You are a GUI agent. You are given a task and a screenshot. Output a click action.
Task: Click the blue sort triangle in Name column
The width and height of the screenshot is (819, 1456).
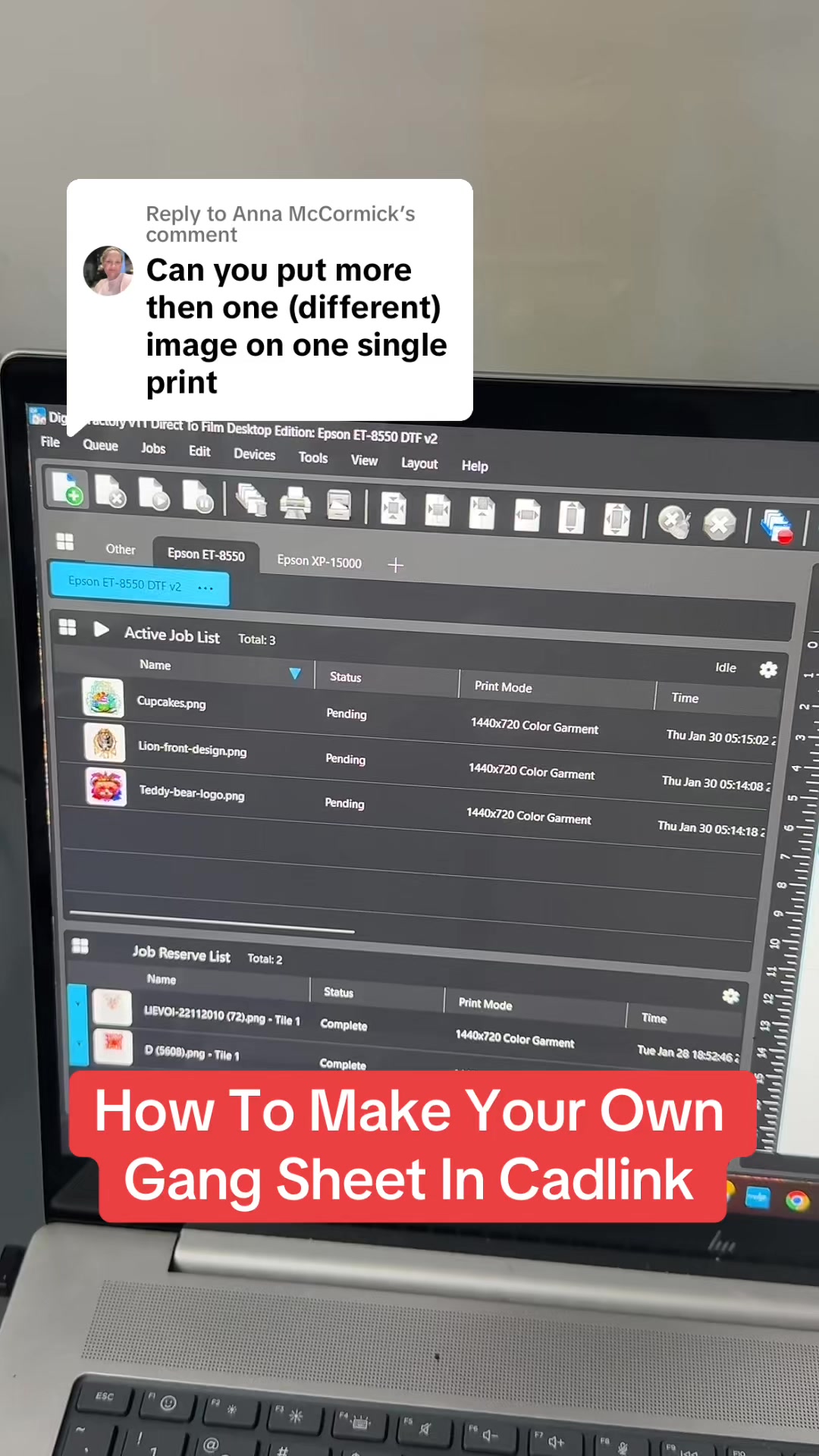pyautogui.click(x=295, y=673)
